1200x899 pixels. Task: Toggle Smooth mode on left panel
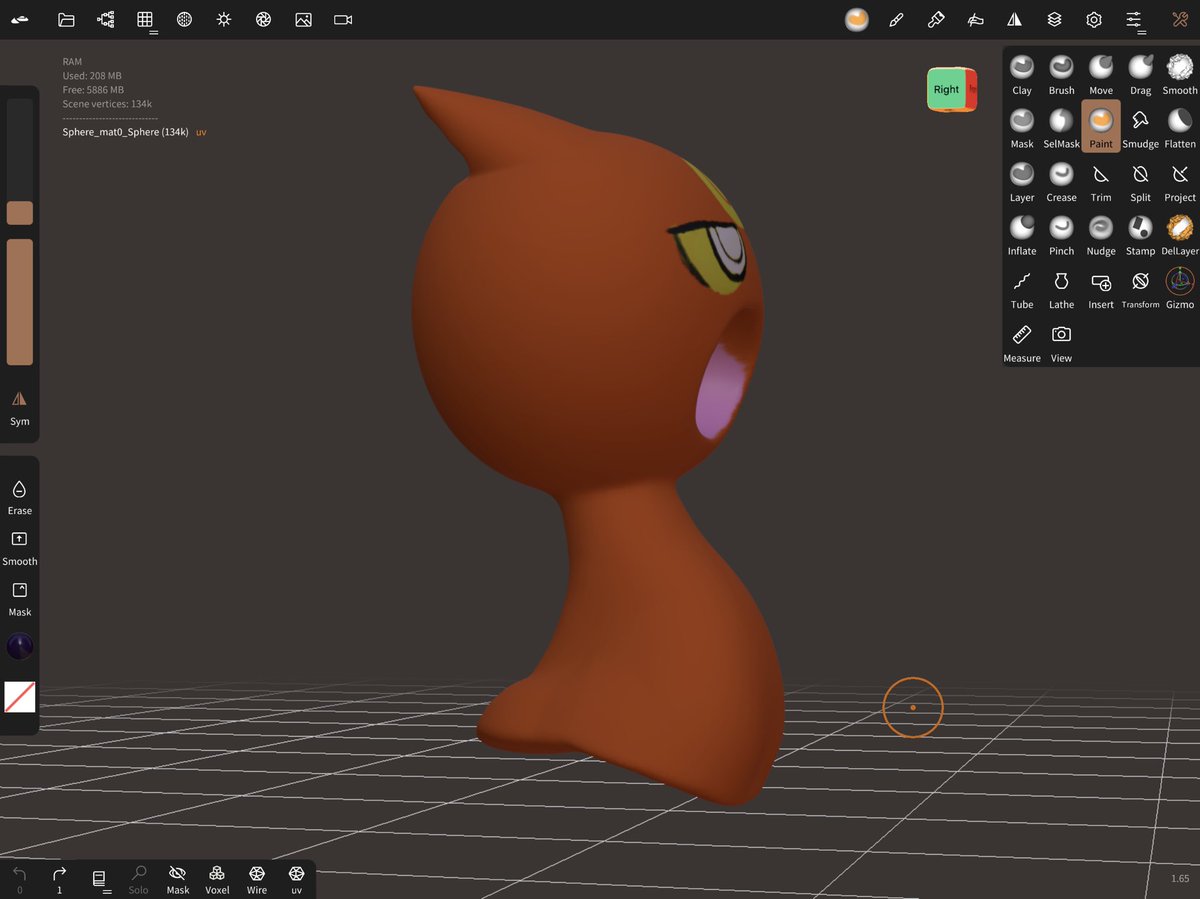pyautogui.click(x=20, y=547)
